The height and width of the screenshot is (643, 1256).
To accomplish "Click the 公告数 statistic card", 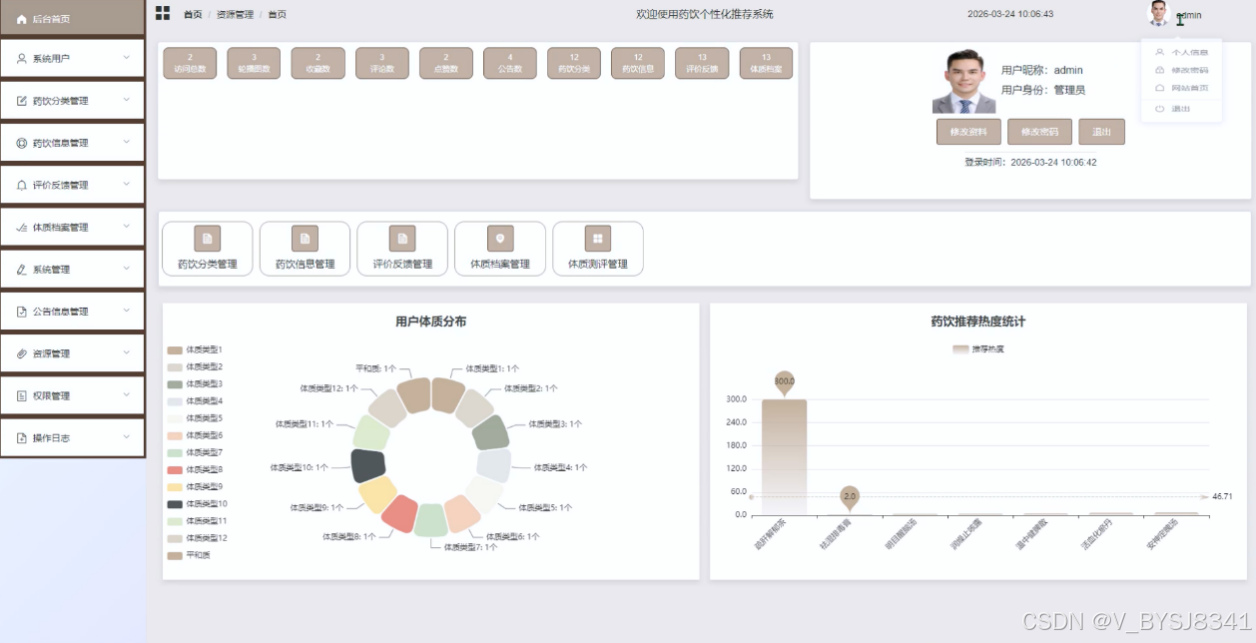I will tap(510, 63).
